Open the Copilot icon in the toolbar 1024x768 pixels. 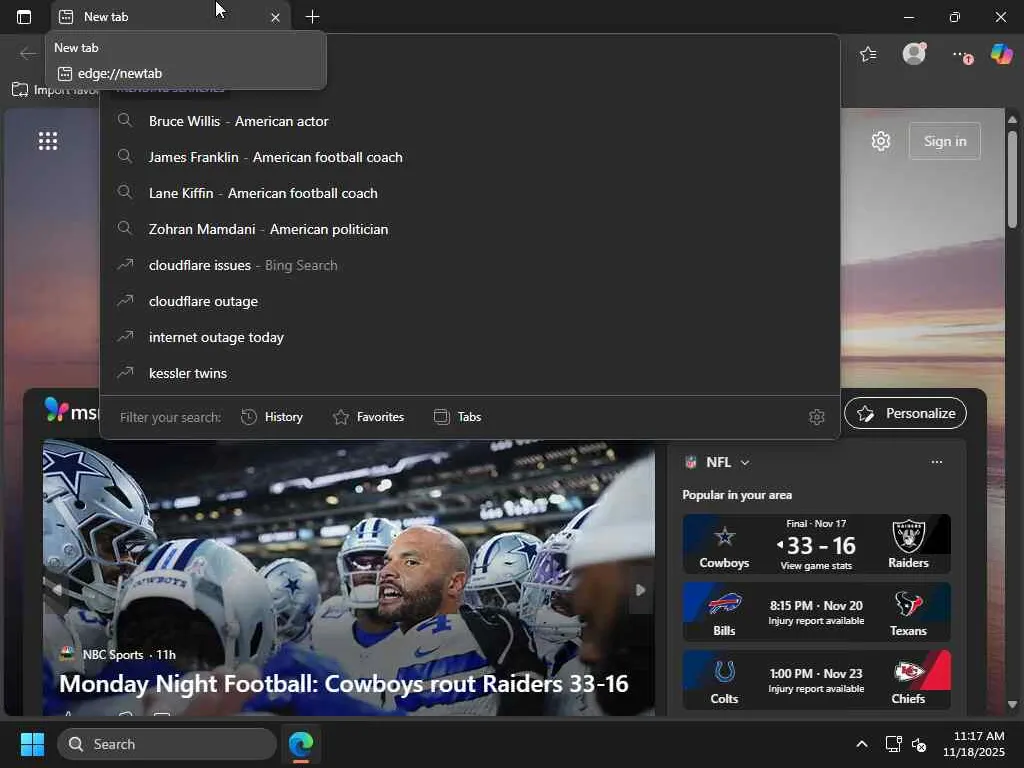tap(1001, 54)
